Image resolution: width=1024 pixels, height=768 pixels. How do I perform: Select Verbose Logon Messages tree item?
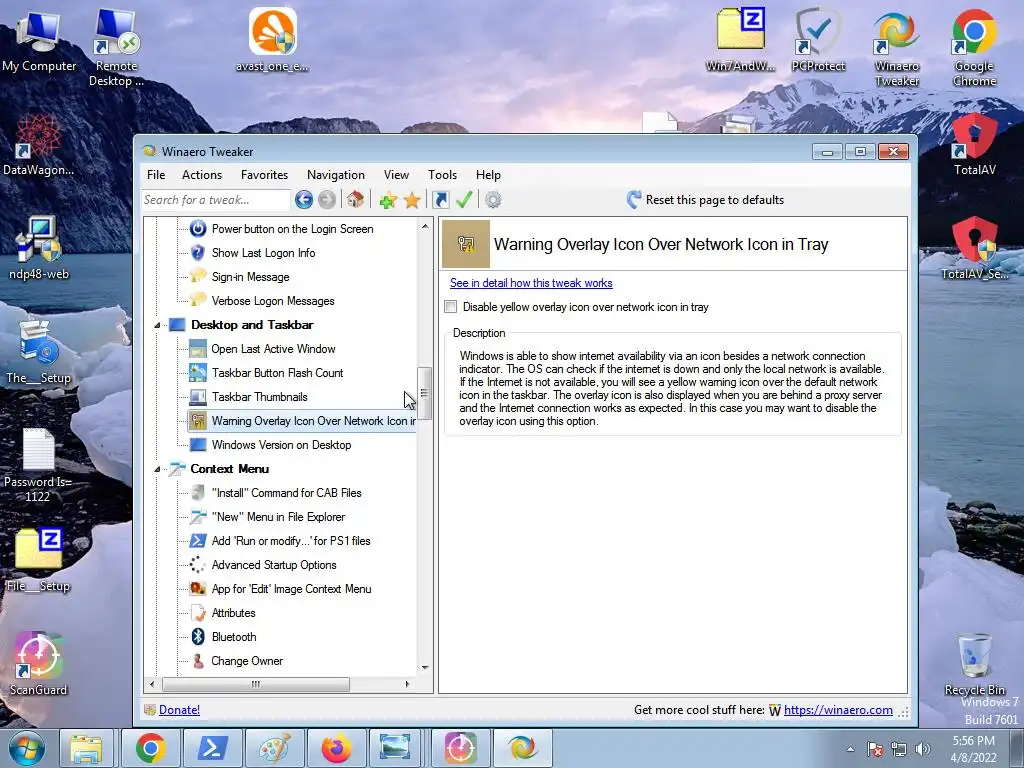(x=273, y=301)
